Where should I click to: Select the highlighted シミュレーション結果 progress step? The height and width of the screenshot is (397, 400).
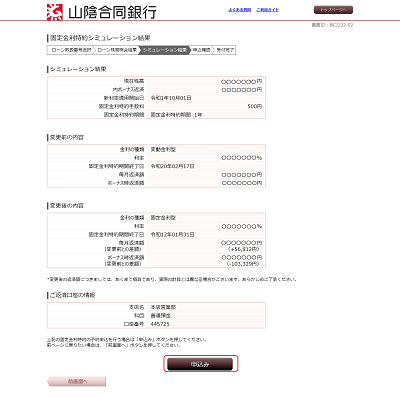coord(164,50)
